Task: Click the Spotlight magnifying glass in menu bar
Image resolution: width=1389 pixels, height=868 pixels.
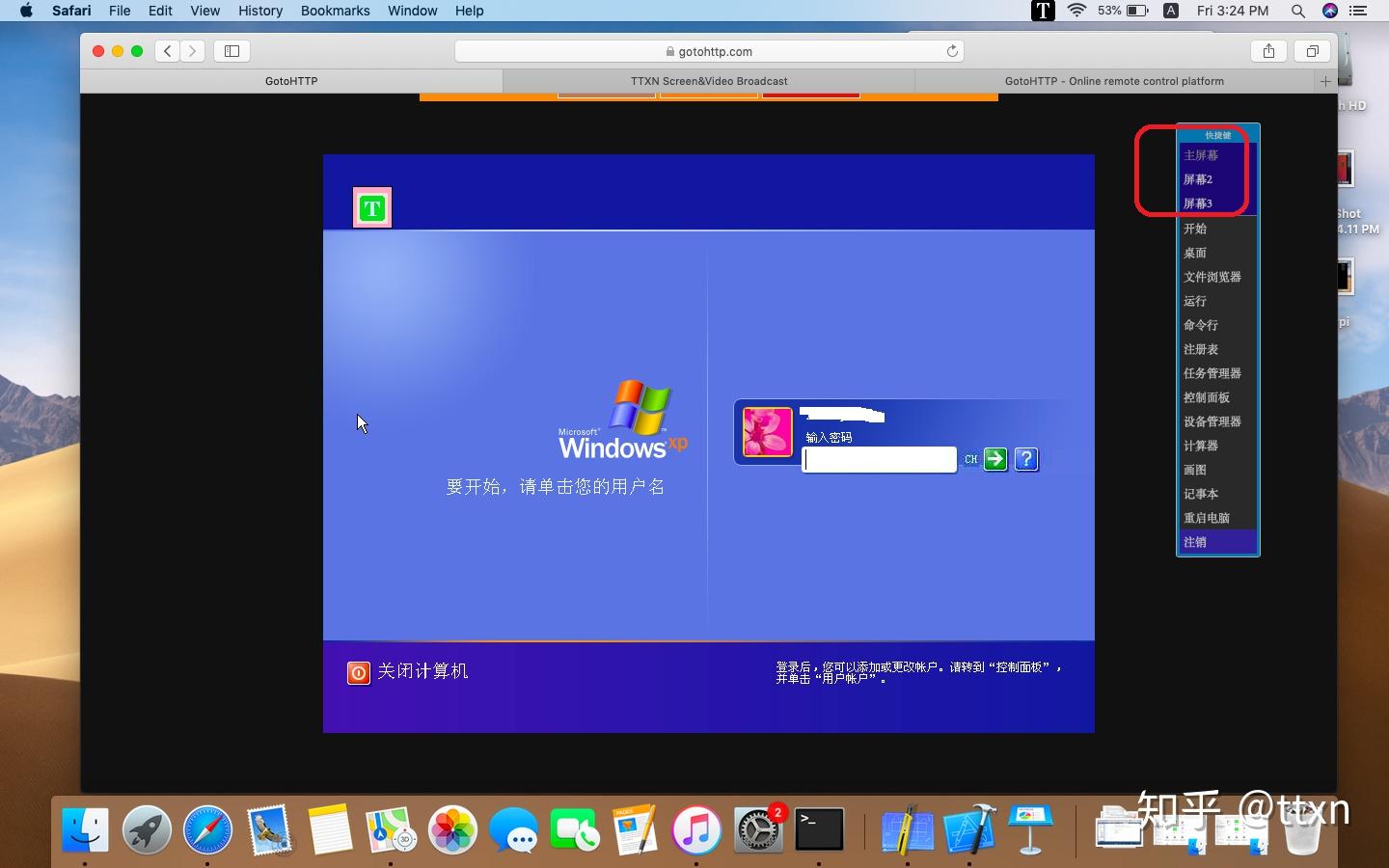Action: pyautogui.click(x=1298, y=12)
